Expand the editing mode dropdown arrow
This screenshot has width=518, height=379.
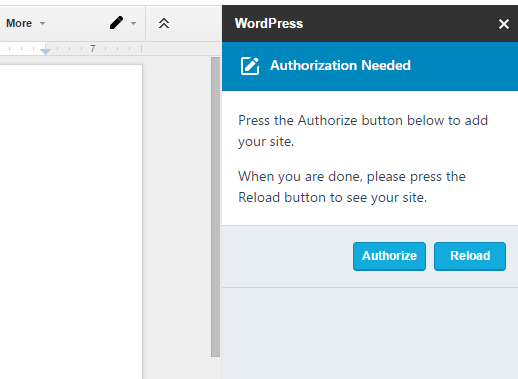tap(133, 23)
